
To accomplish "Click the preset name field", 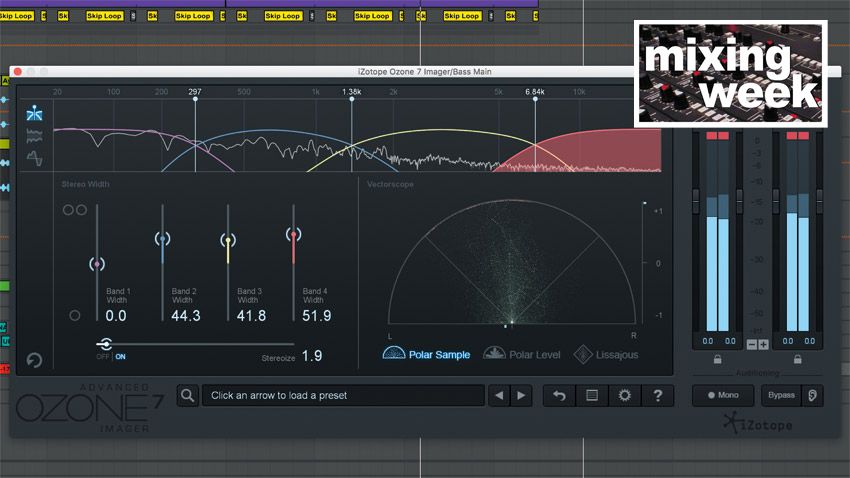I will (x=343, y=396).
